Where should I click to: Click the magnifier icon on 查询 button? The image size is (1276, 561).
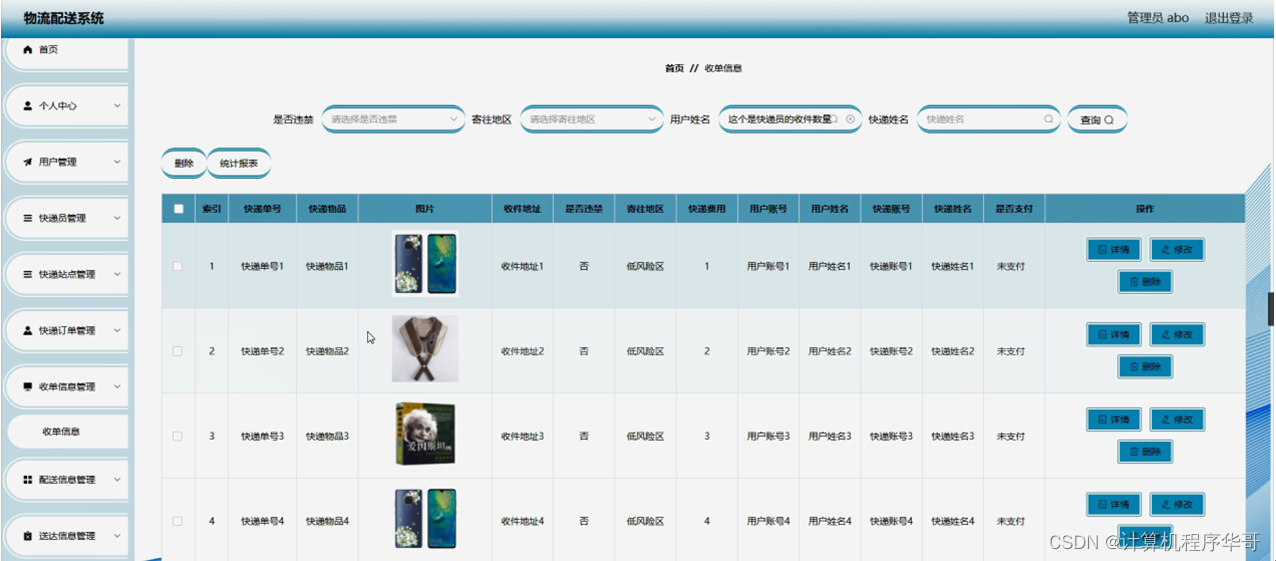1109,120
